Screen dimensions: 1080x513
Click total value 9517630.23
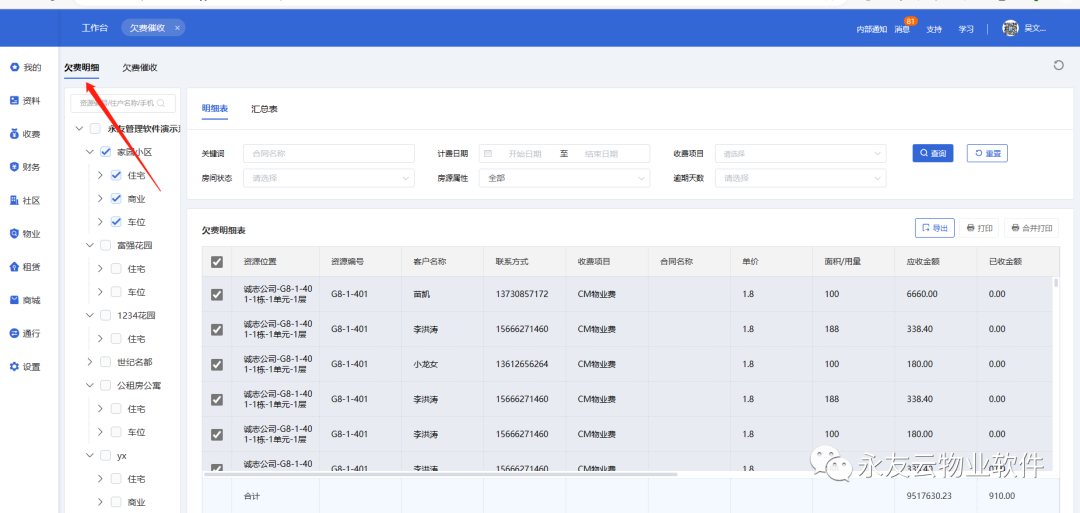click(x=930, y=496)
